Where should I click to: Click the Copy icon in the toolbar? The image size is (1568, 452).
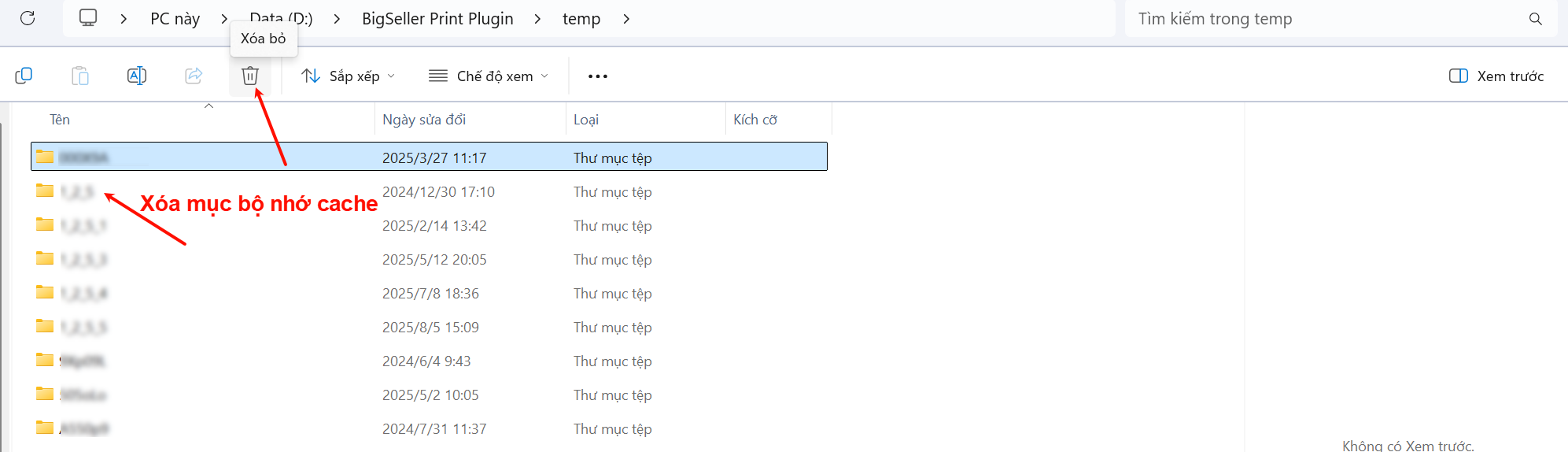(x=24, y=76)
